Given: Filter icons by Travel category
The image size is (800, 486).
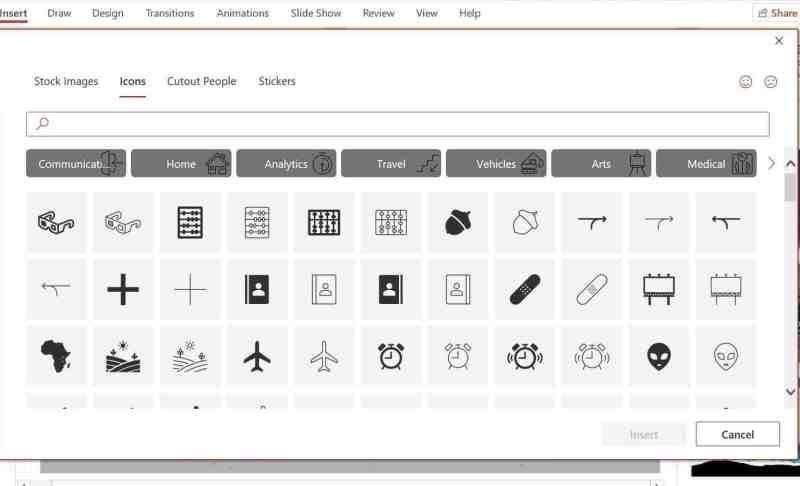Looking at the screenshot, I should (x=391, y=164).
